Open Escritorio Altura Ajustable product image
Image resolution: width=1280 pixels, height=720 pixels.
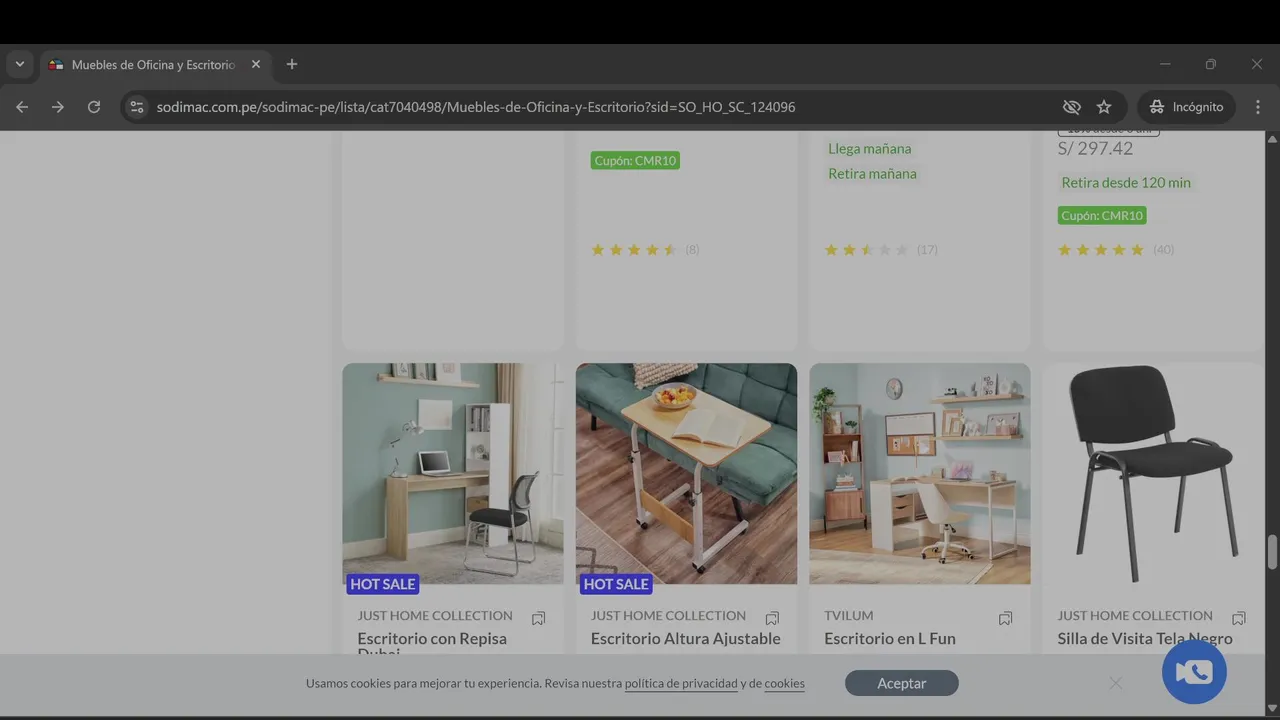click(x=686, y=473)
